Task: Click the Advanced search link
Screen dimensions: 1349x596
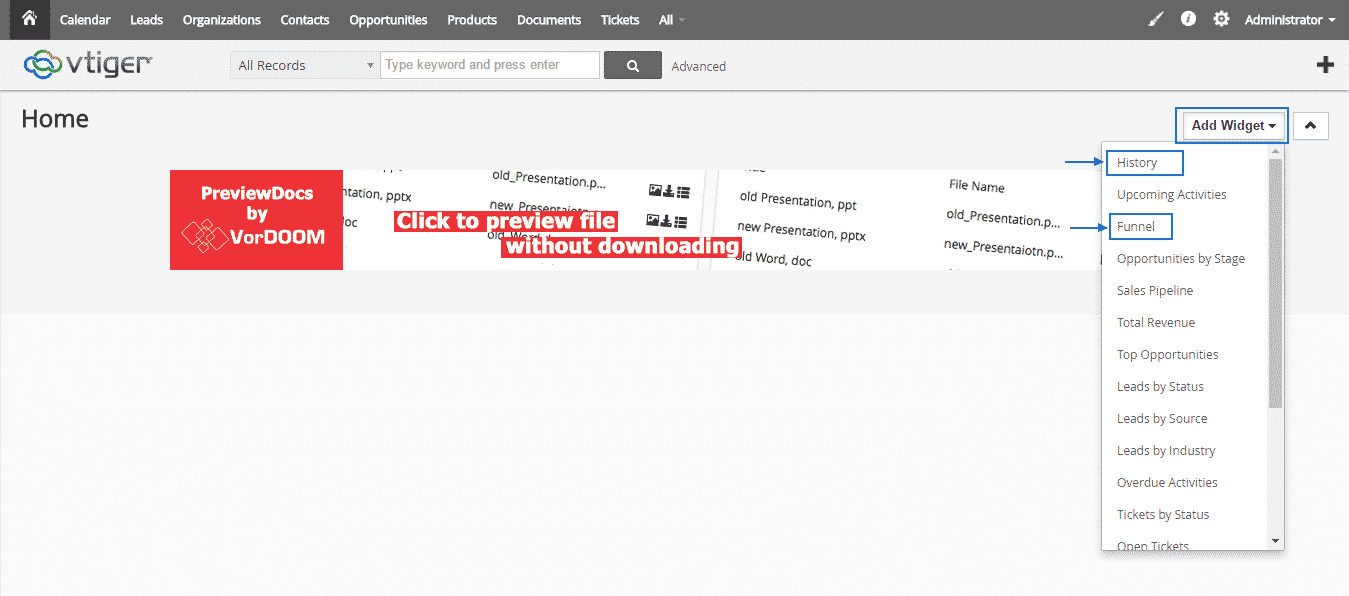Action: tap(698, 67)
